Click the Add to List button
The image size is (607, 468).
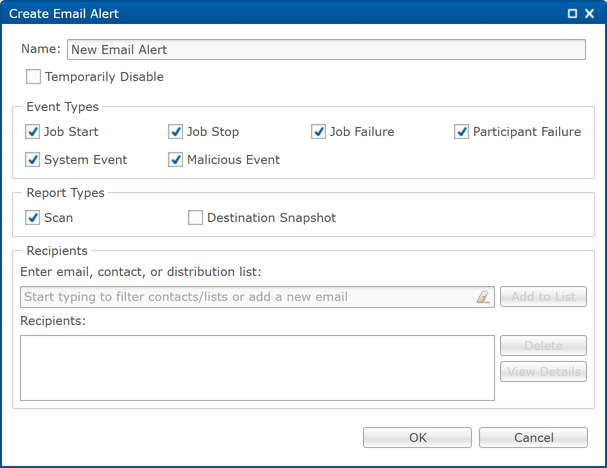click(543, 297)
